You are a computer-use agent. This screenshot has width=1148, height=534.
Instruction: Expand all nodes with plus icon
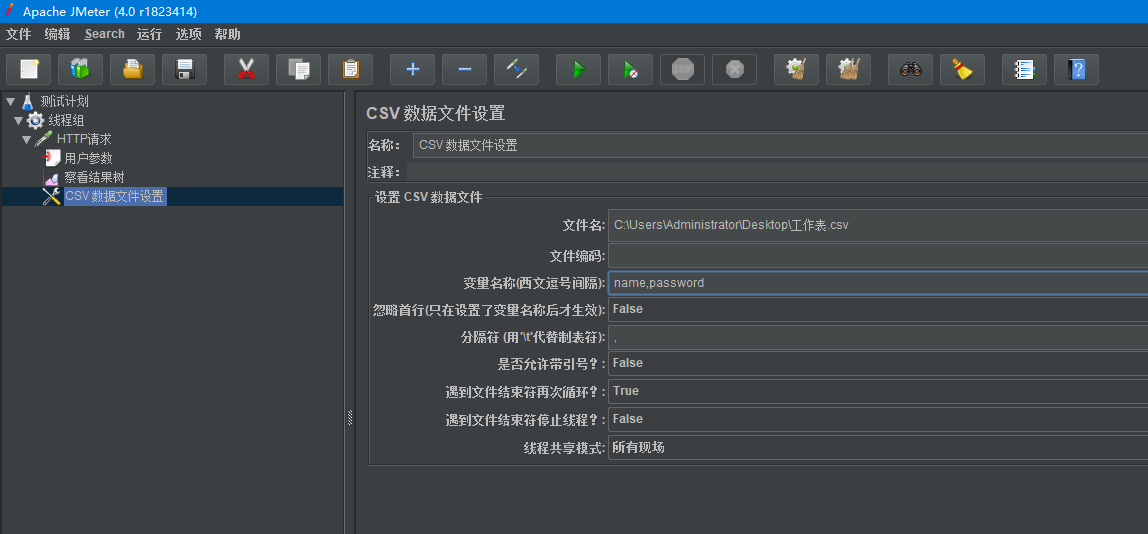tap(412, 70)
